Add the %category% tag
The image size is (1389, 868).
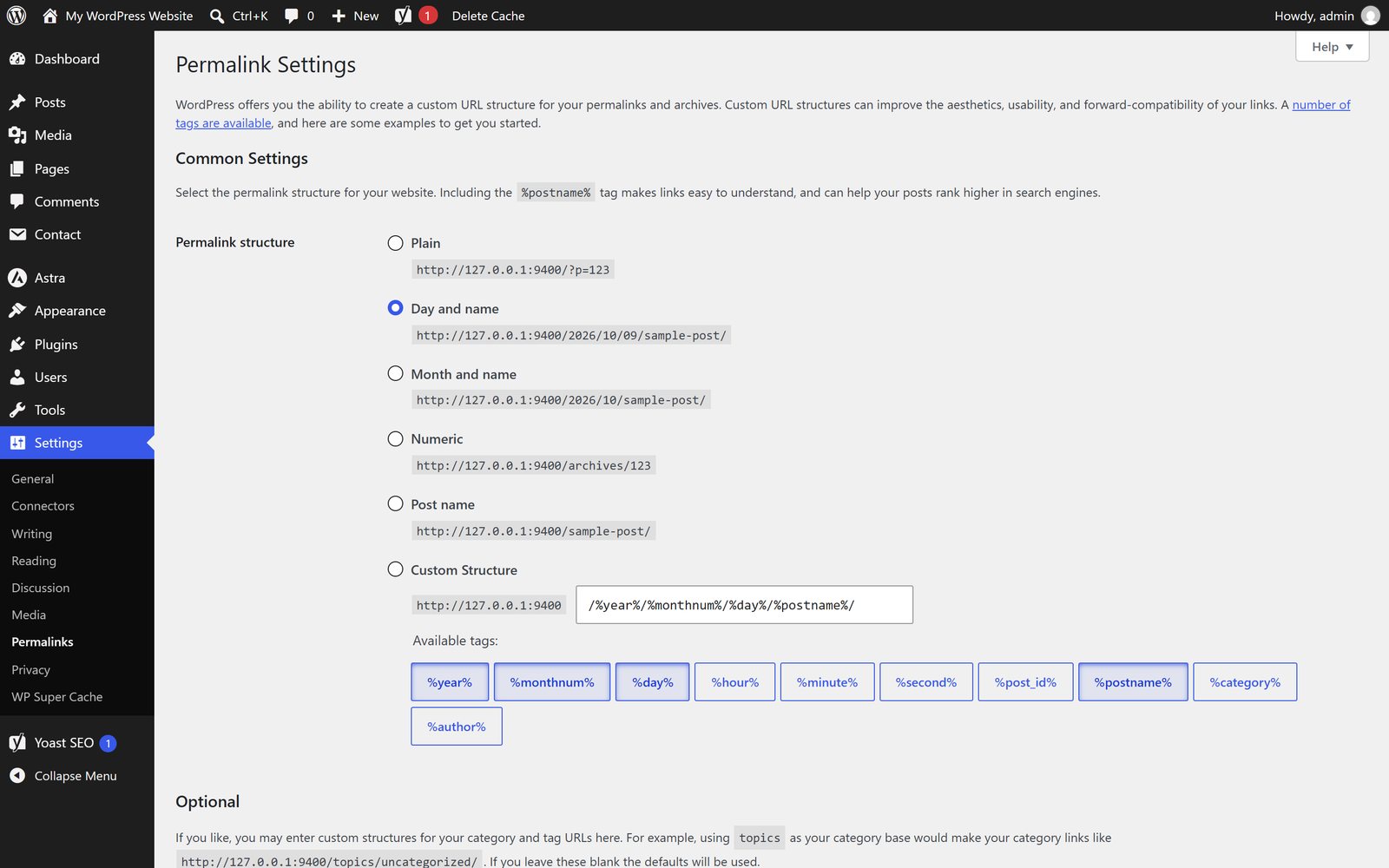point(1245,682)
